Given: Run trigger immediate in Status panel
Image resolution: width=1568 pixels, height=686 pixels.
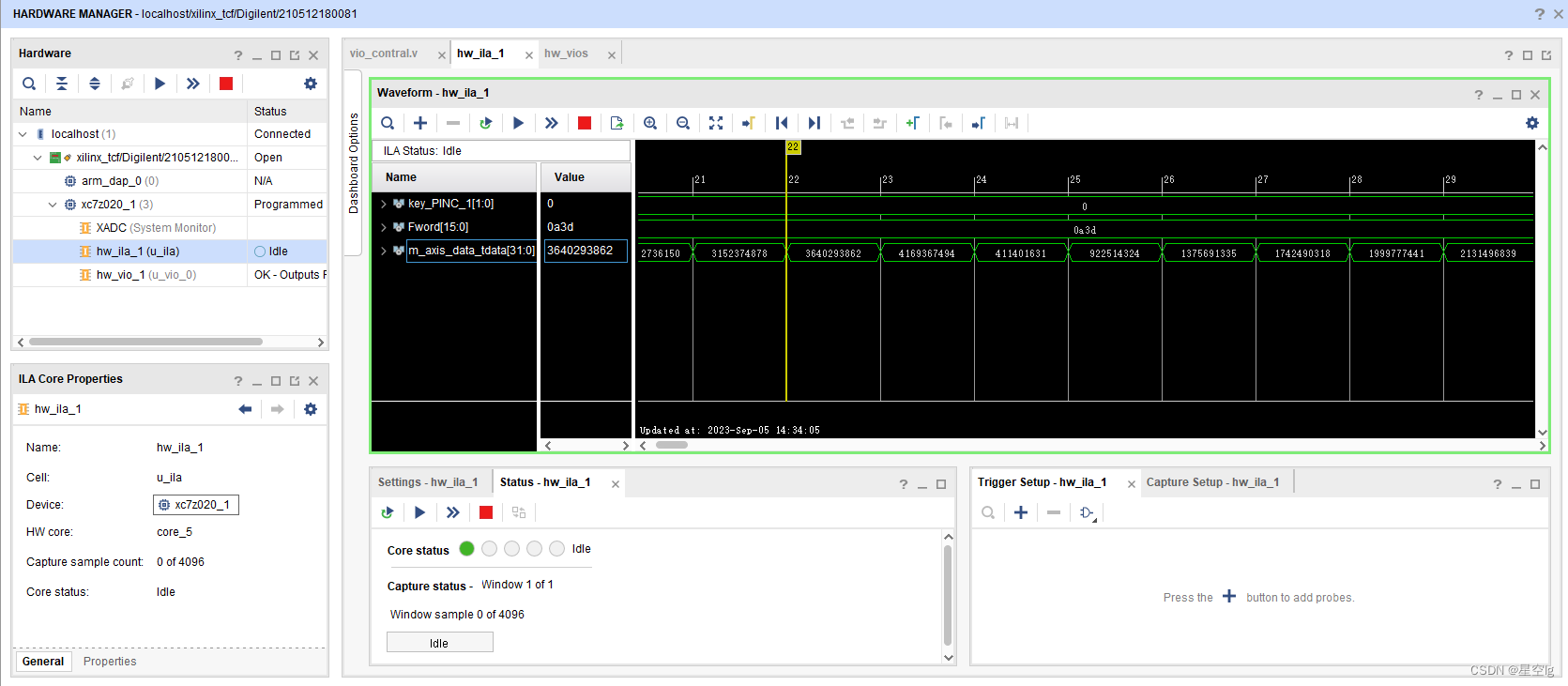Looking at the screenshot, I should [452, 512].
